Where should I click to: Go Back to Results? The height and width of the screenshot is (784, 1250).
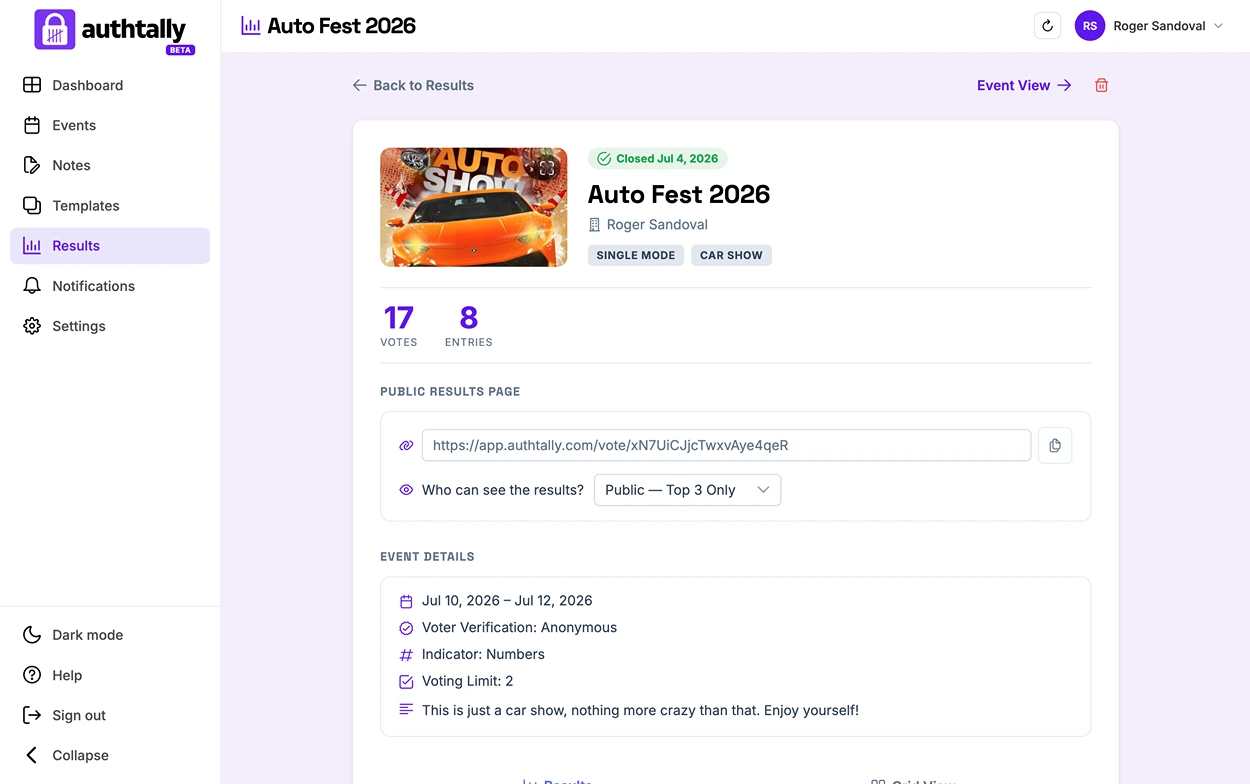pyautogui.click(x=413, y=85)
